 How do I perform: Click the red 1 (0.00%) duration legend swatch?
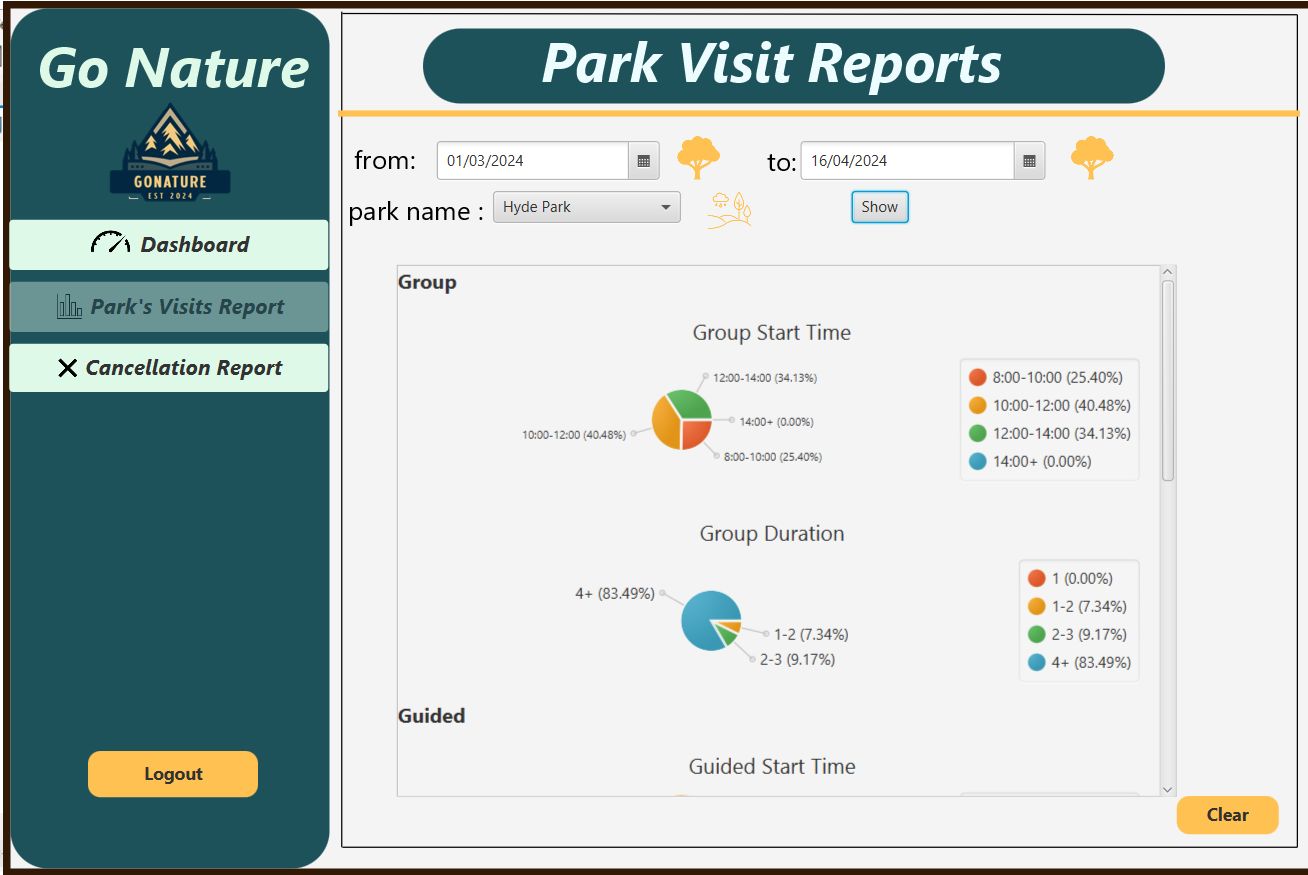(1037, 578)
